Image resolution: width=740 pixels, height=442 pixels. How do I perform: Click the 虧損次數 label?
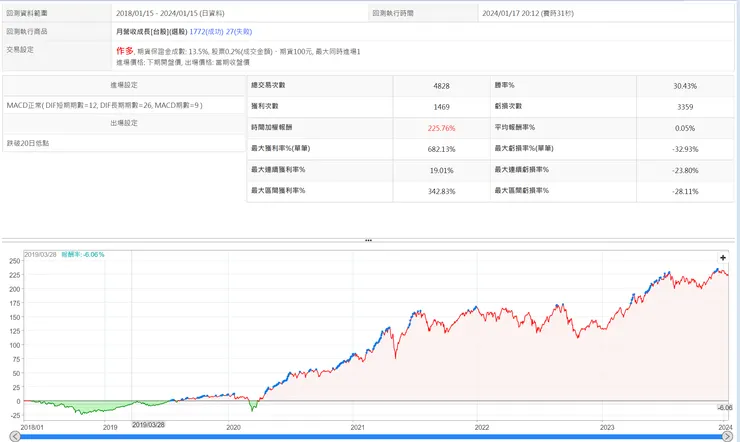pos(508,106)
